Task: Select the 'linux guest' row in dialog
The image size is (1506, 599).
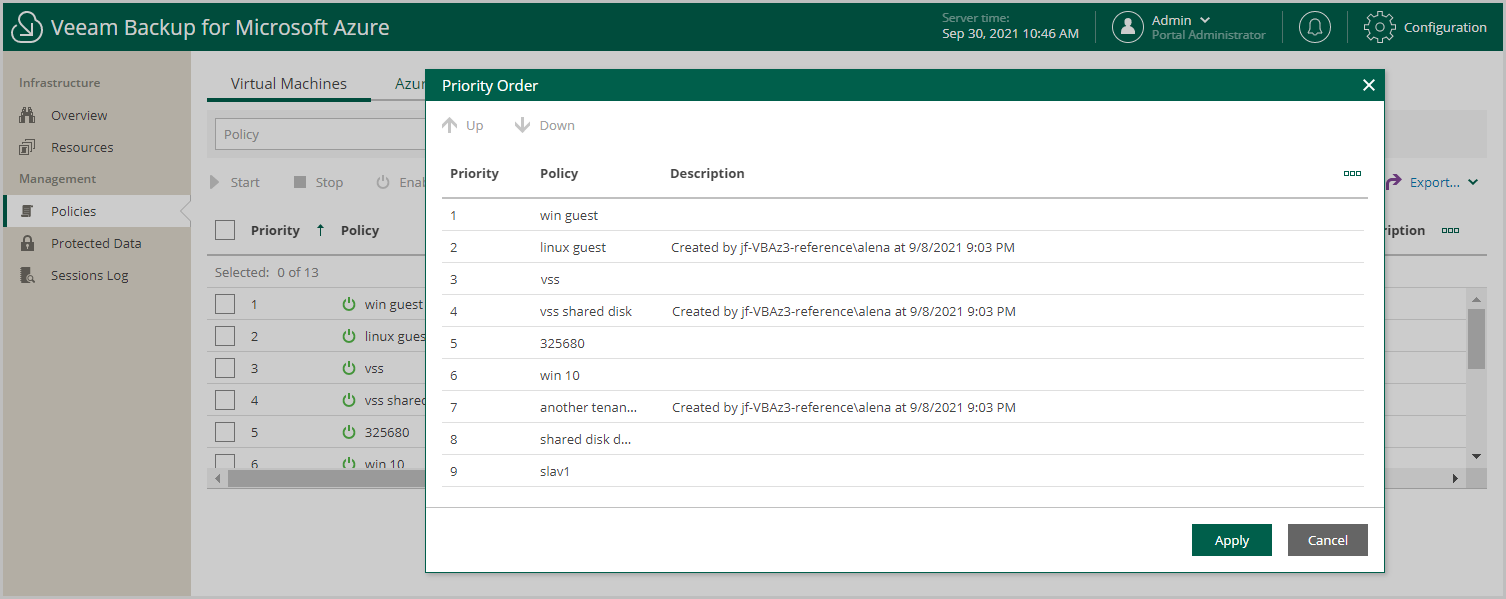Action: tap(903, 247)
